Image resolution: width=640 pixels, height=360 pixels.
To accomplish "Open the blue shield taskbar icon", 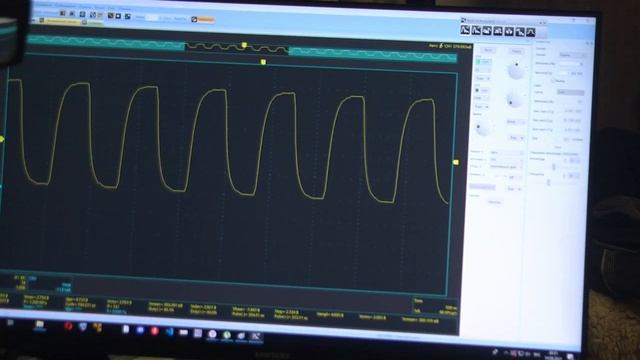I will [x=83, y=327].
